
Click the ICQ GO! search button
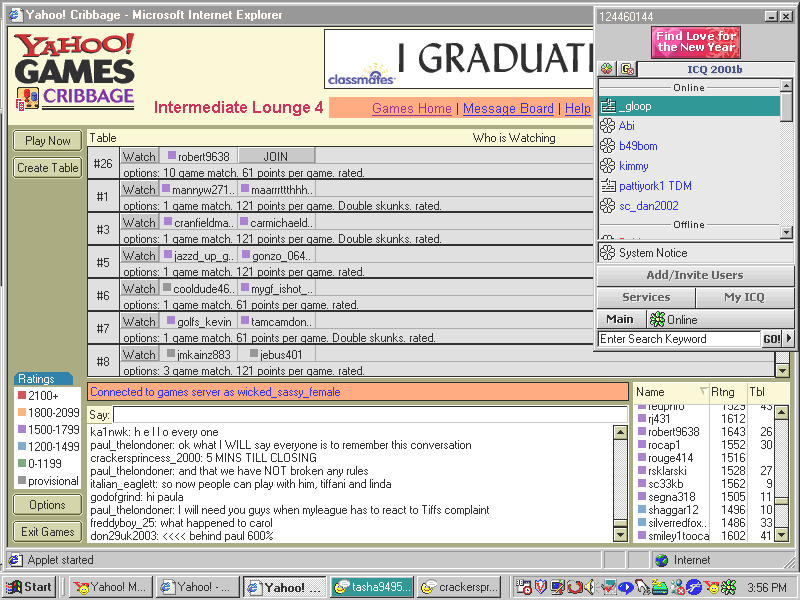tap(771, 339)
